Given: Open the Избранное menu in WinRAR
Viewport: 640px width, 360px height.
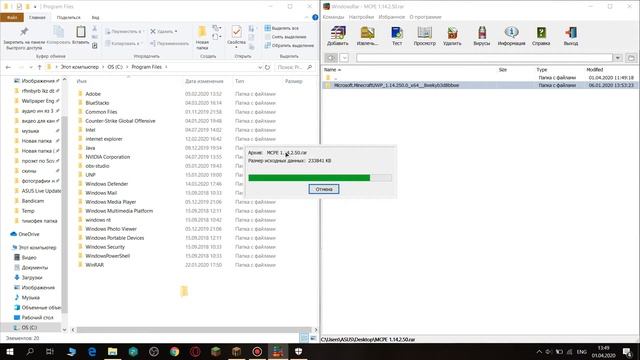Looking at the screenshot, I should 391,17.
